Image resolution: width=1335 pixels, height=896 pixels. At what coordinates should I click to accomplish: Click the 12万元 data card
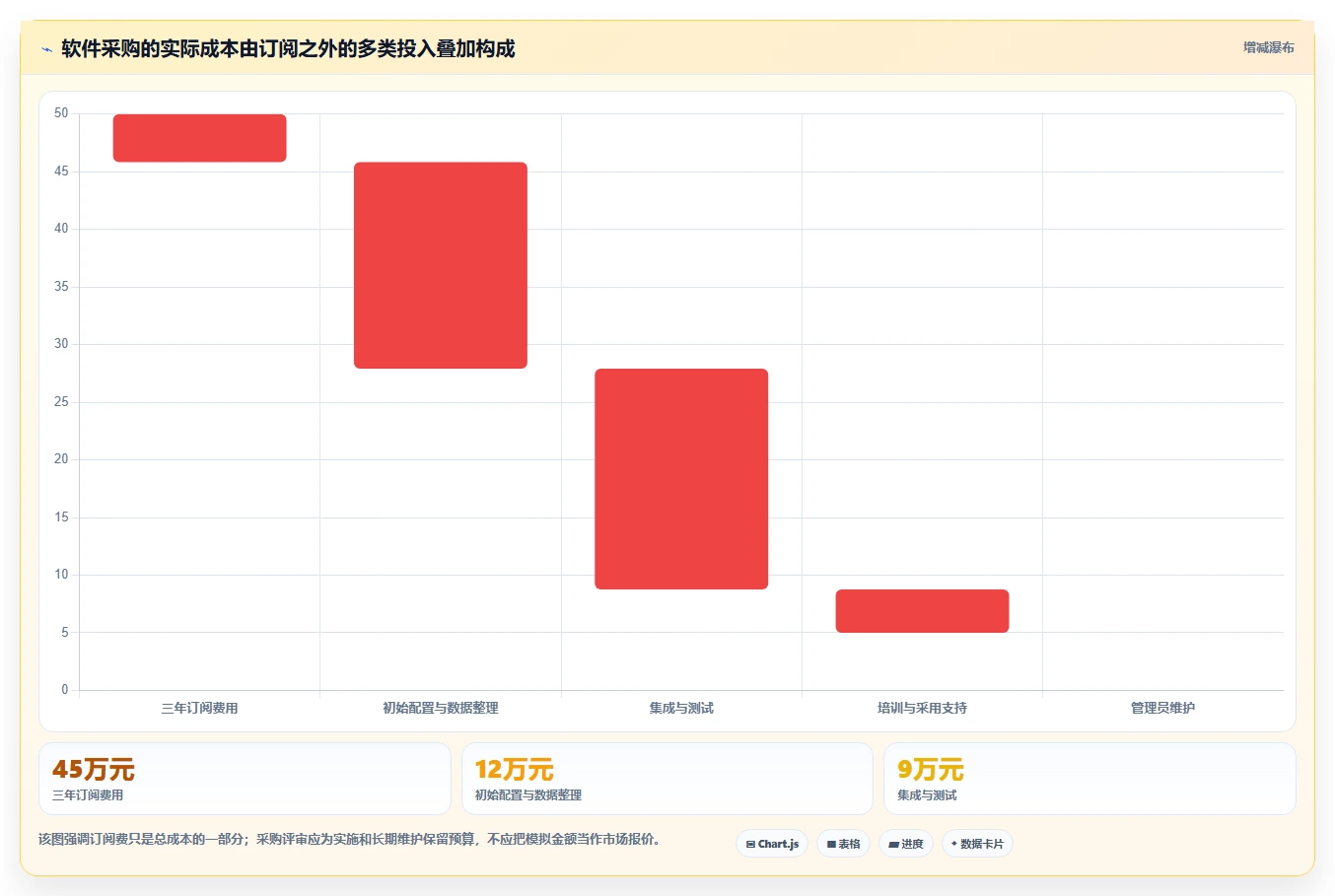click(x=667, y=779)
